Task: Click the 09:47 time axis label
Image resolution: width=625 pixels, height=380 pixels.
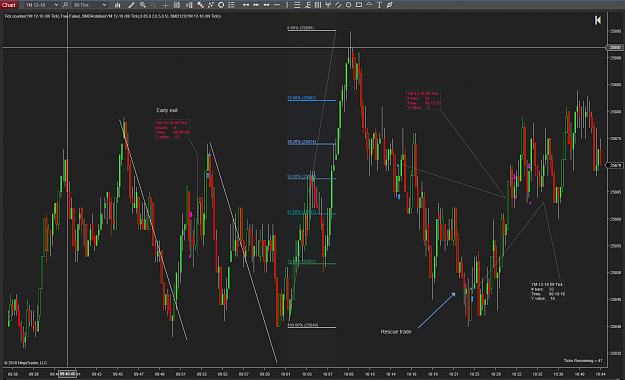Action: (x=138, y=374)
